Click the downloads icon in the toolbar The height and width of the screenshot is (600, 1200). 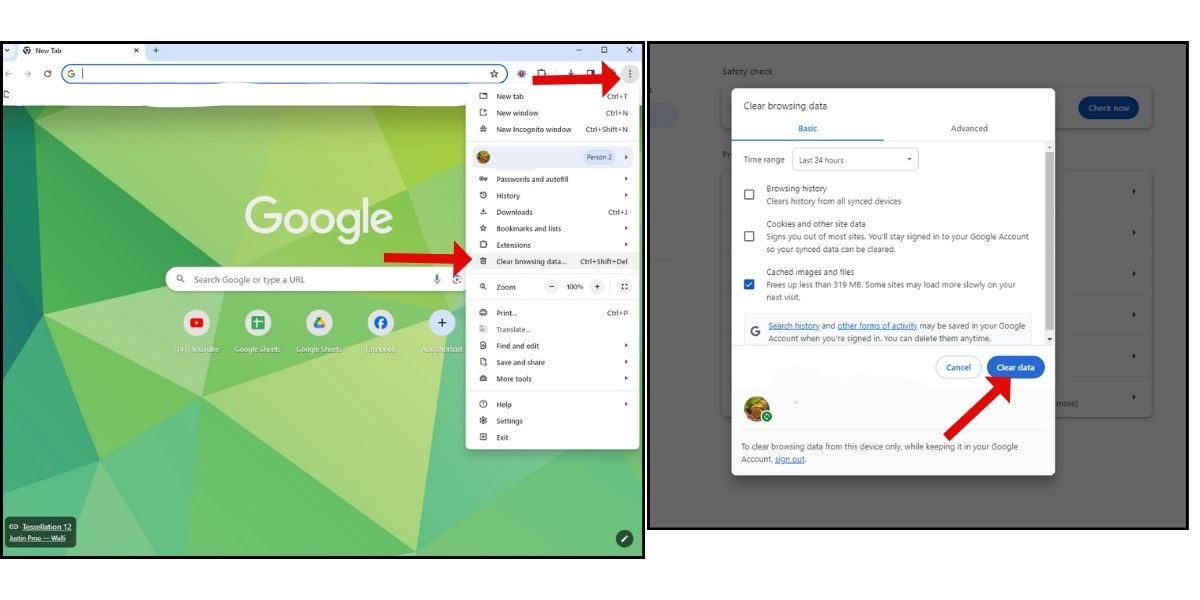pos(571,72)
